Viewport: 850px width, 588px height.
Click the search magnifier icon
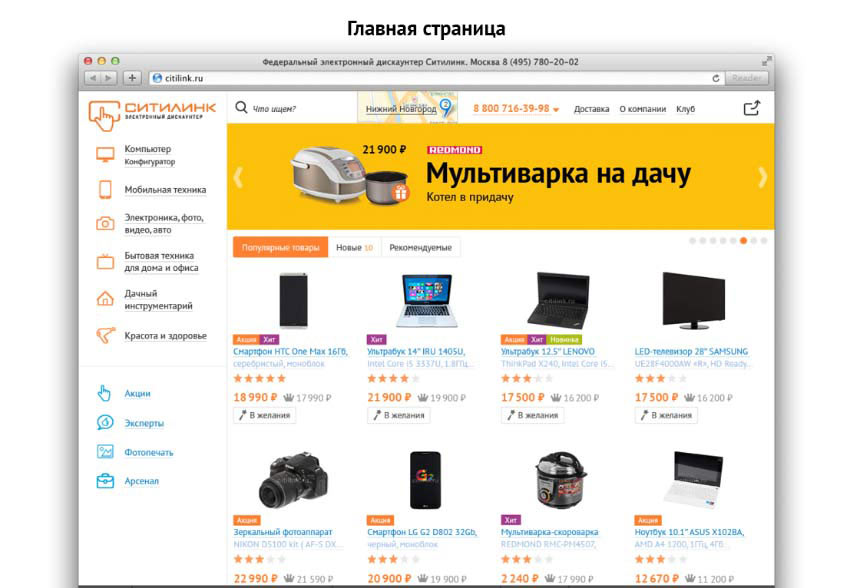pyautogui.click(x=241, y=107)
